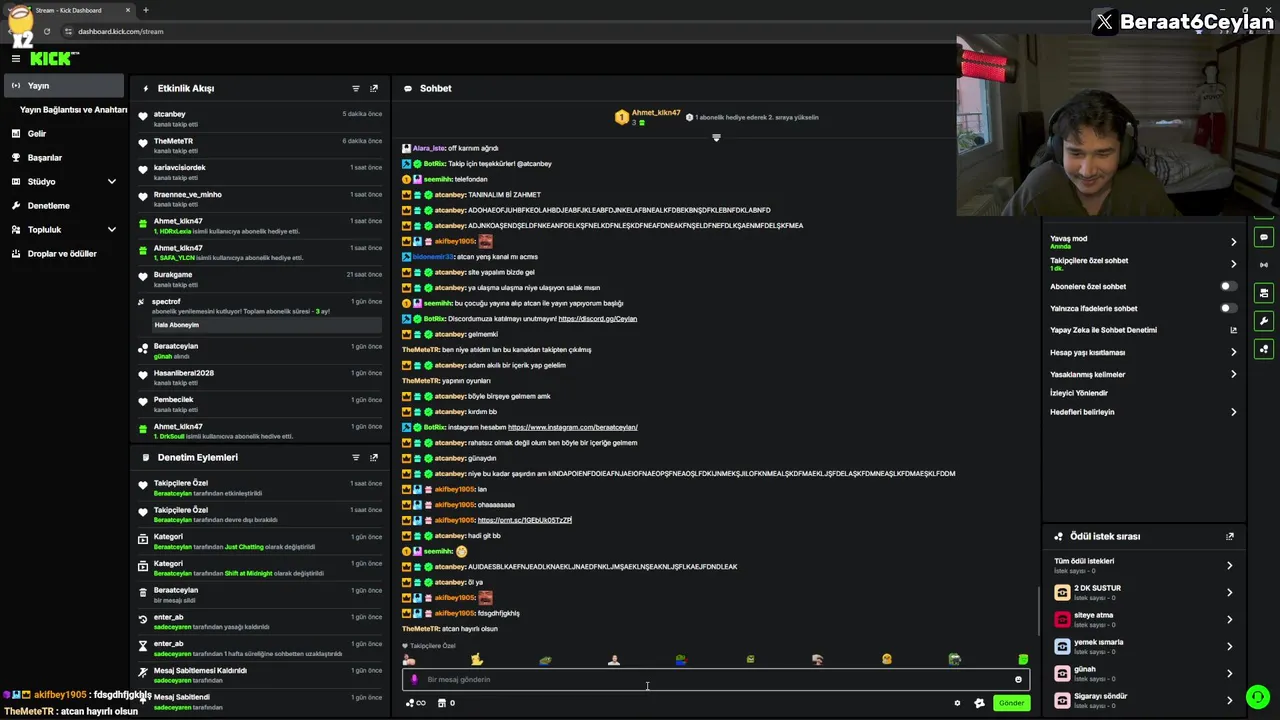The height and width of the screenshot is (720, 1280).
Task: Open the prnt.sc link from akifbey1905
Action: click(x=524, y=520)
